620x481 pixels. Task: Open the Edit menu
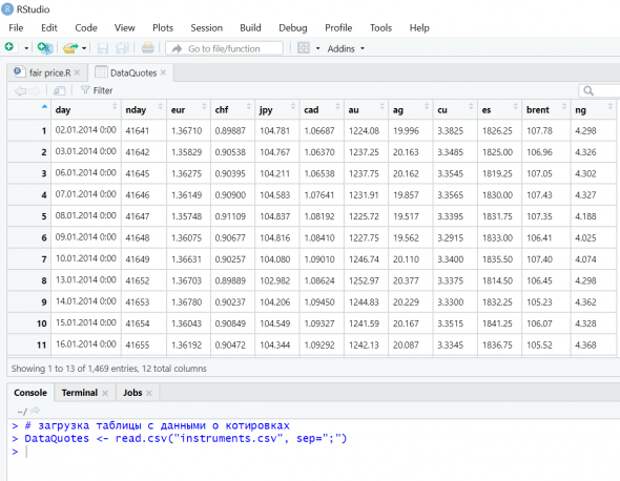[x=49, y=28]
